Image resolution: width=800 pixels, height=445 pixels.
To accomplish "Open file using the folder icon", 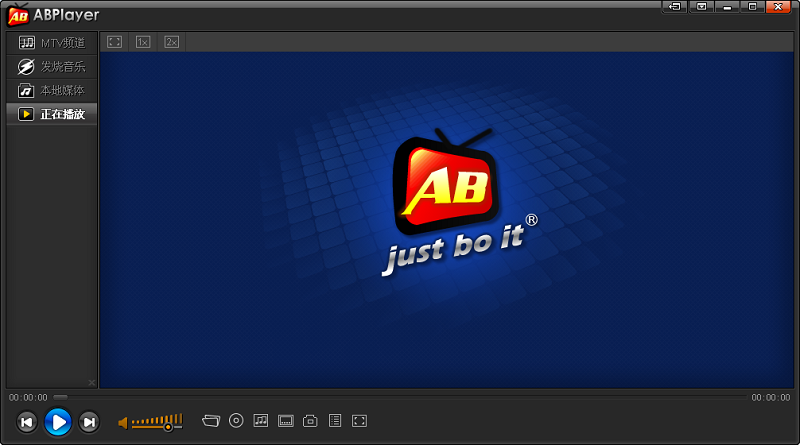I will click(x=210, y=421).
